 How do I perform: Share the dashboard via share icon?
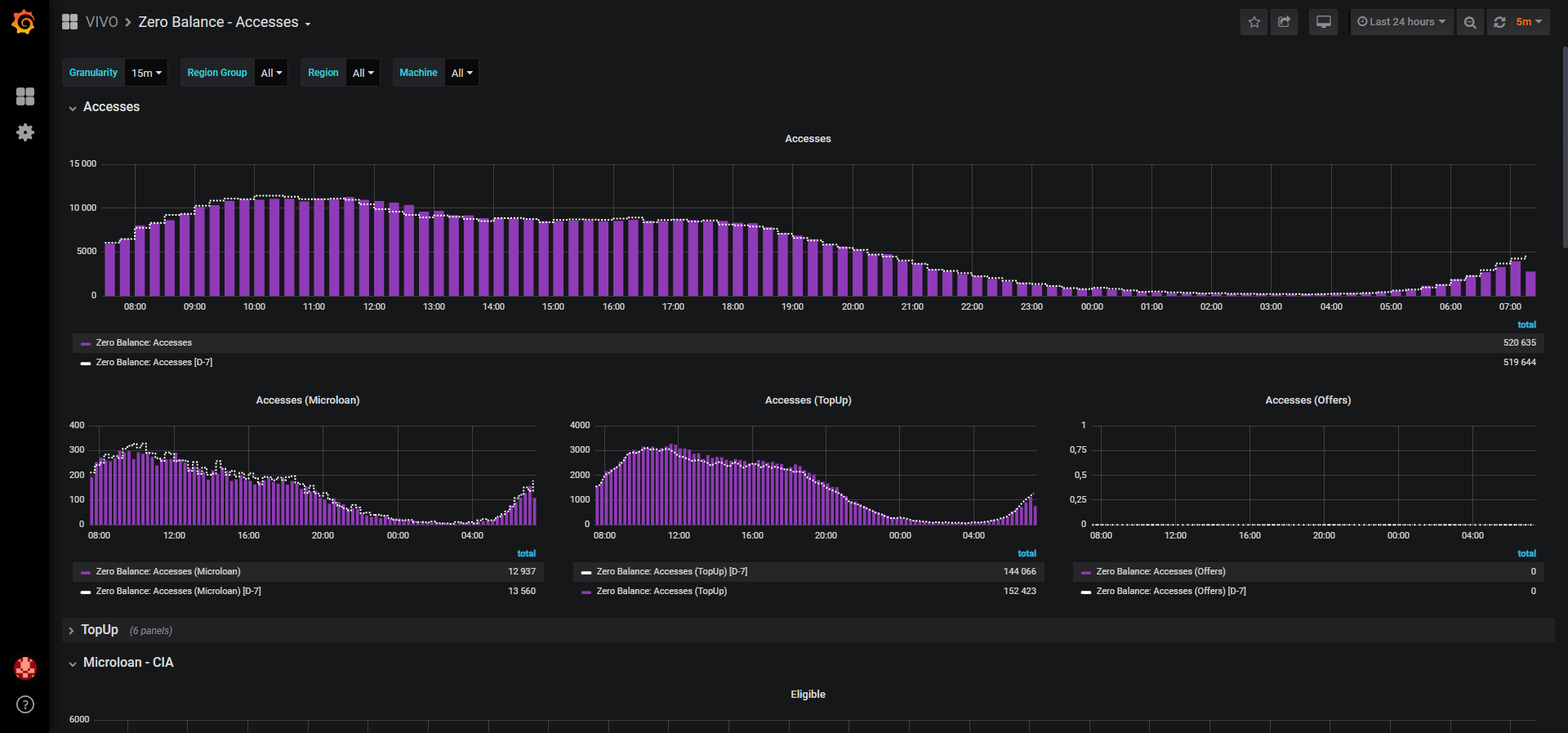tap(1284, 22)
